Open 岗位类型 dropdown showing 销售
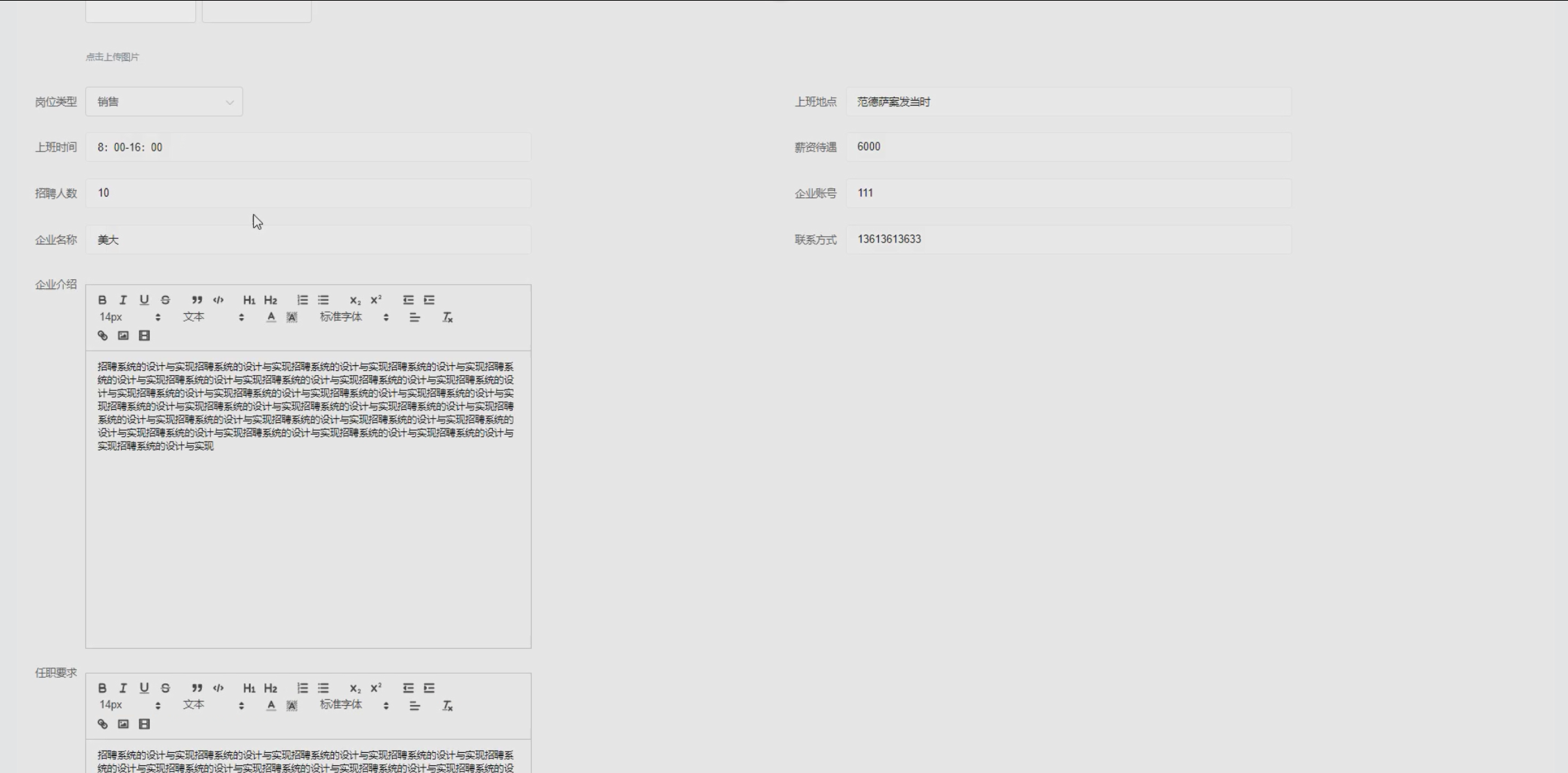Viewport: 1568px width, 773px height. coord(164,102)
